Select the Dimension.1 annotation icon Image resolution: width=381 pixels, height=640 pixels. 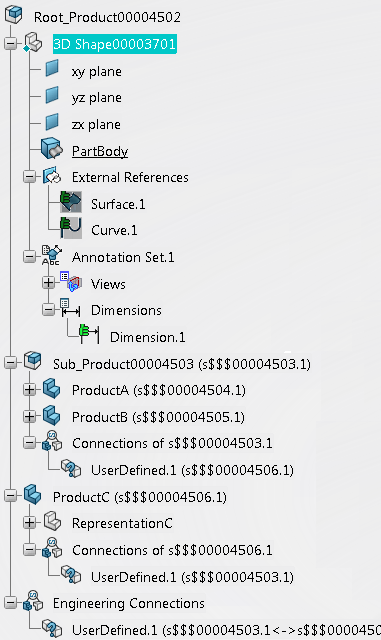89,334
